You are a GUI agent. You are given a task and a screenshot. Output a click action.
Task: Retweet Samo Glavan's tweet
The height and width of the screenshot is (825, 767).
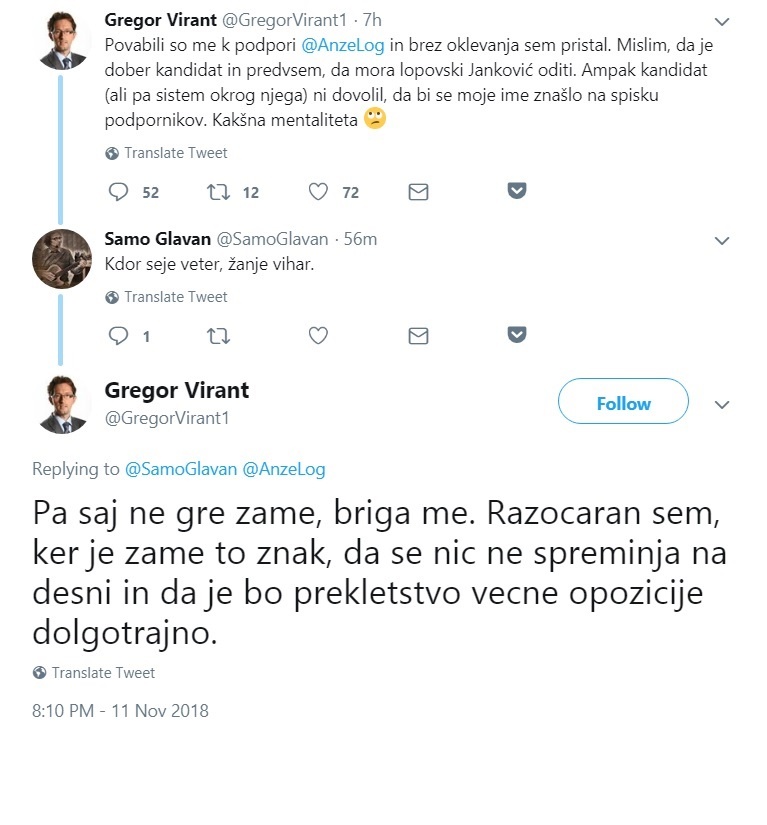[x=218, y=336]
